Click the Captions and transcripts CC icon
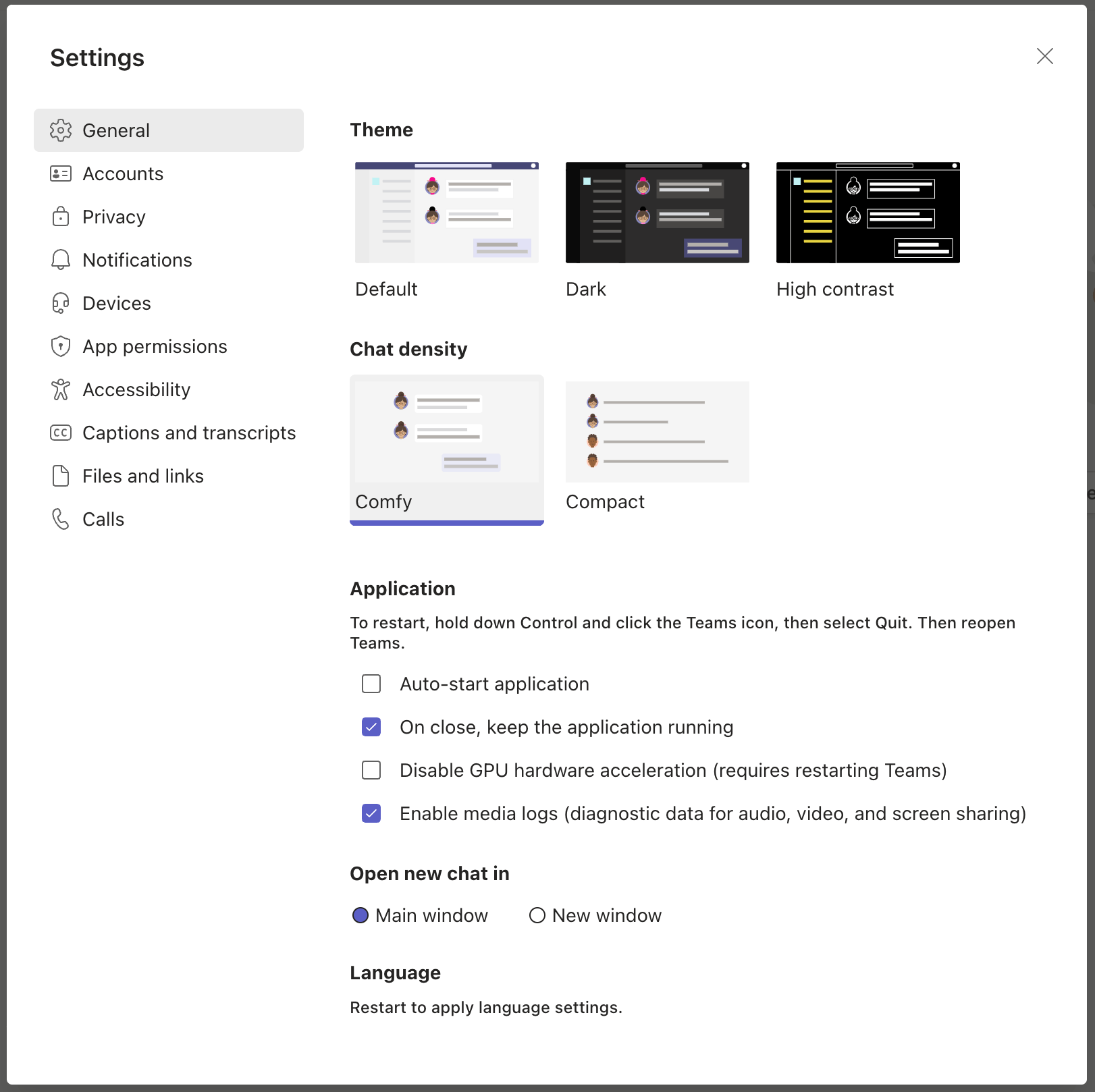 61,433
